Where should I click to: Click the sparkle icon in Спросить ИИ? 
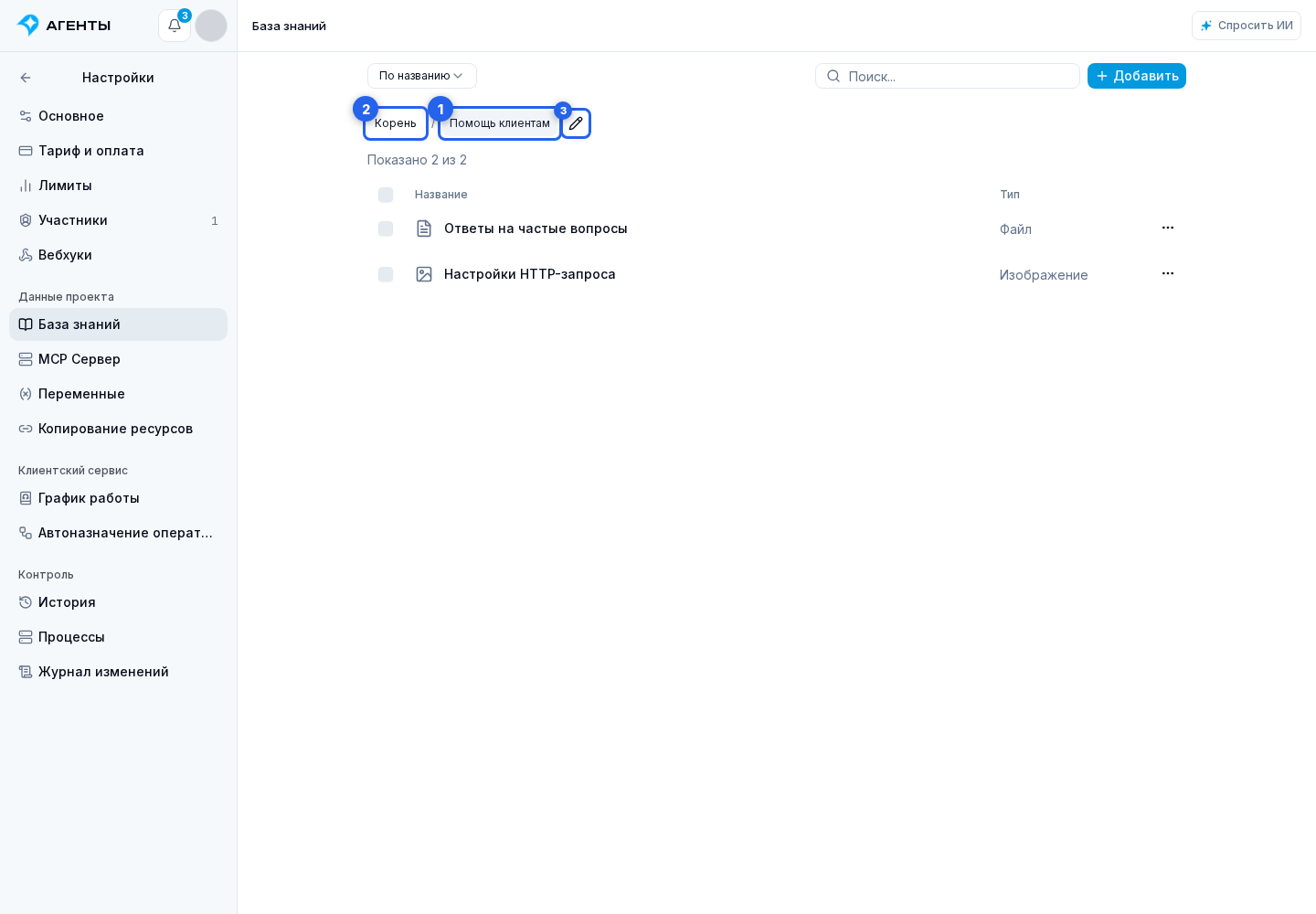pos(1206,26)
